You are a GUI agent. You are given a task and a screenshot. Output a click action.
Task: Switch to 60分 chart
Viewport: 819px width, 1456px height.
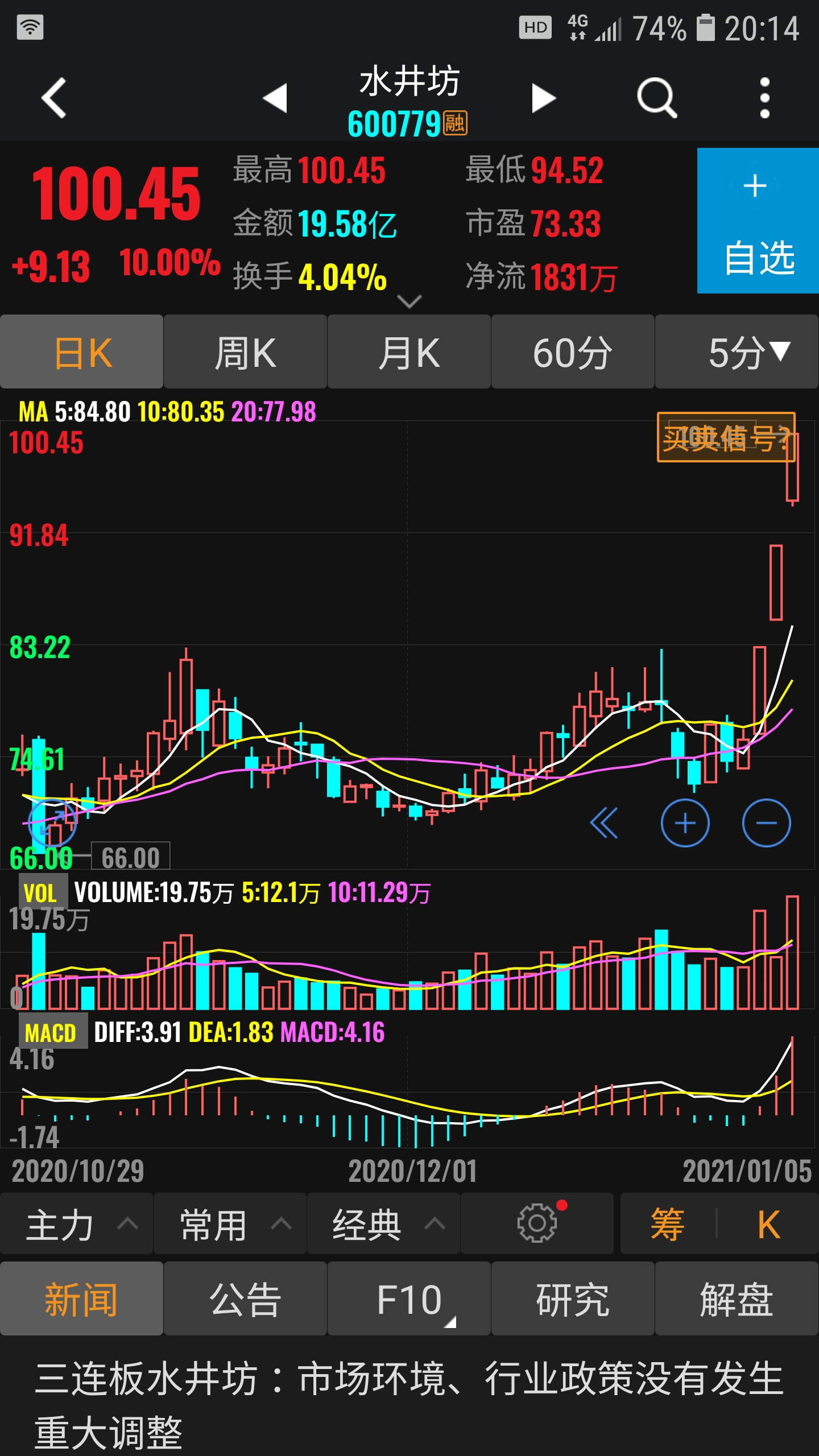click(x=573, y=352)
